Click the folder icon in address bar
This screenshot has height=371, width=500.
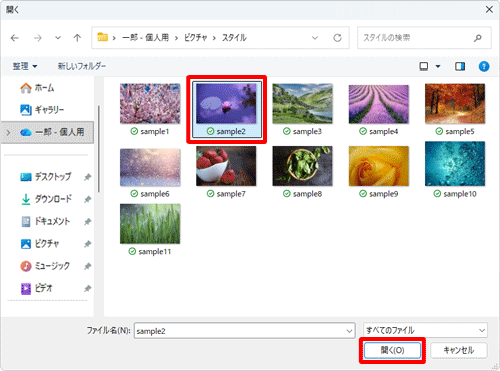coord(102,37)
